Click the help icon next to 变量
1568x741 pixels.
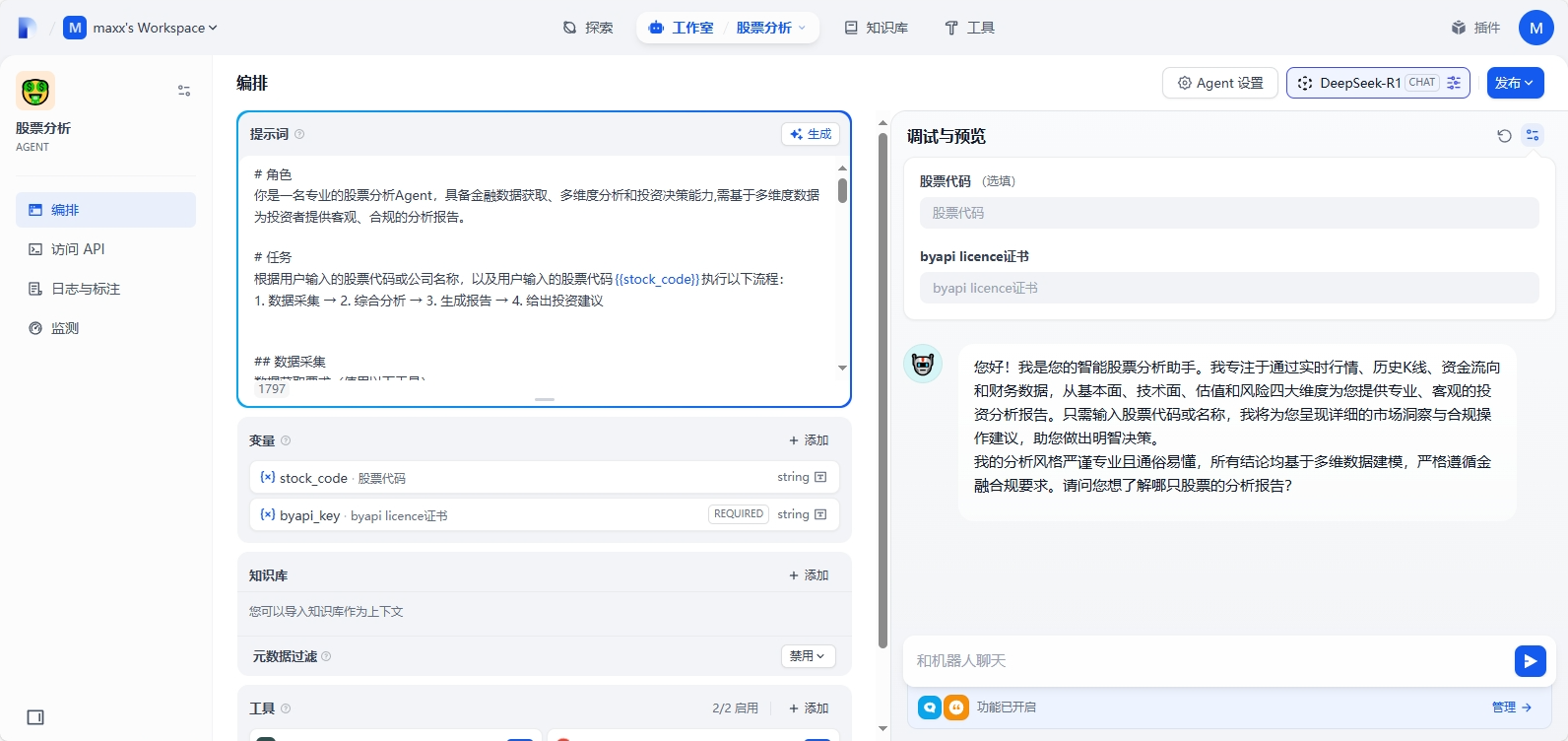tap(286, 440)
